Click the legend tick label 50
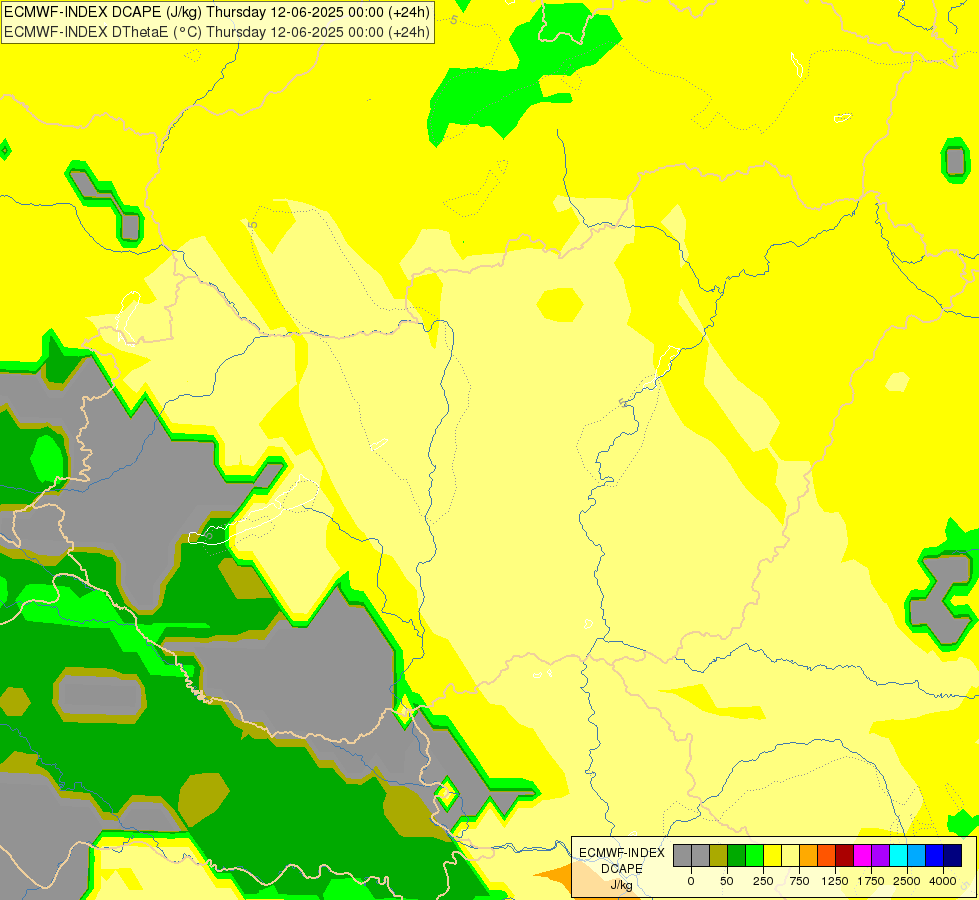 [x=727, y=881]
